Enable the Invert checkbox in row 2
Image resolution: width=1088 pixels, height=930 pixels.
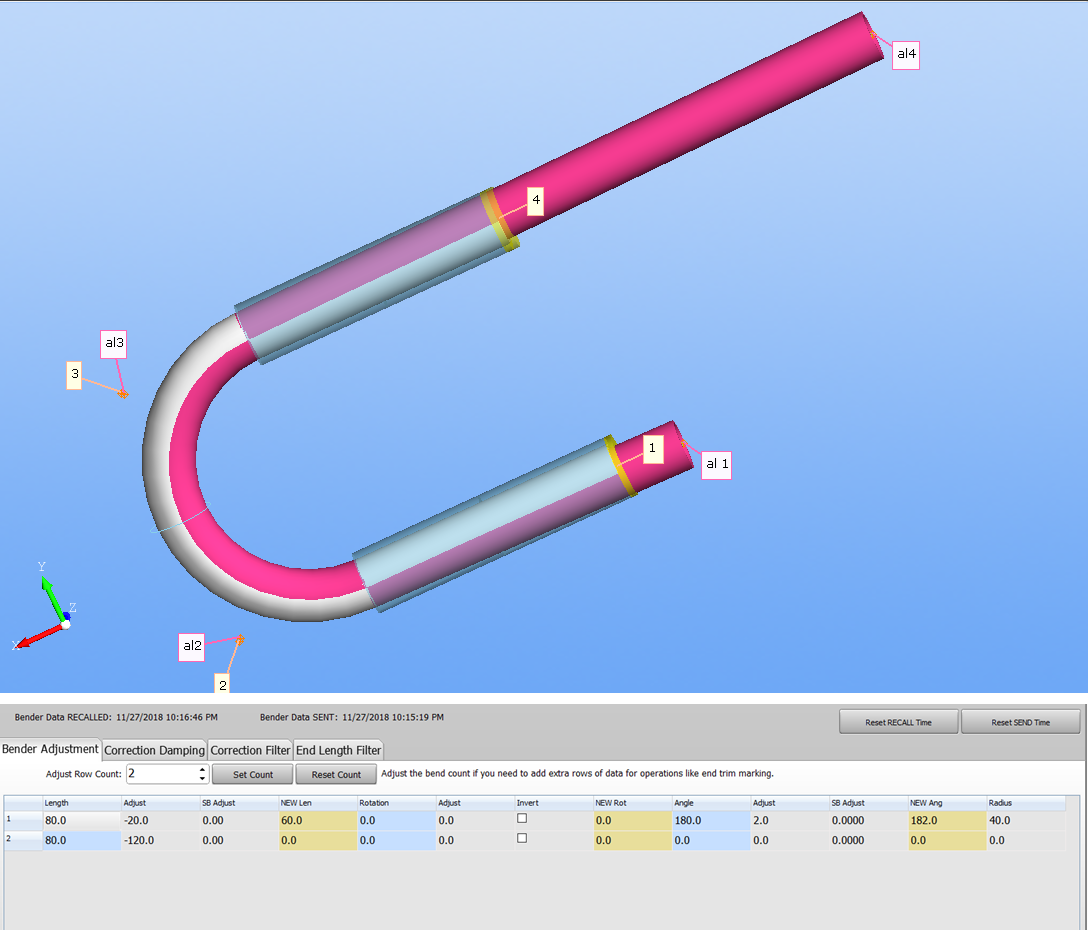[521, 839]
